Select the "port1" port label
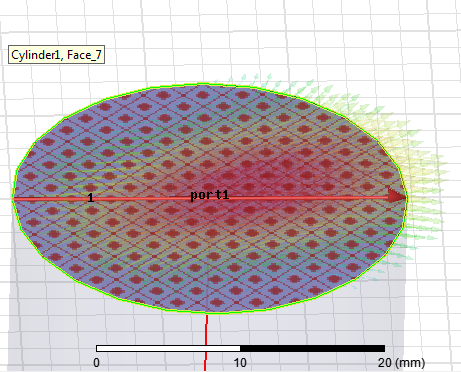 pos(210,195)
